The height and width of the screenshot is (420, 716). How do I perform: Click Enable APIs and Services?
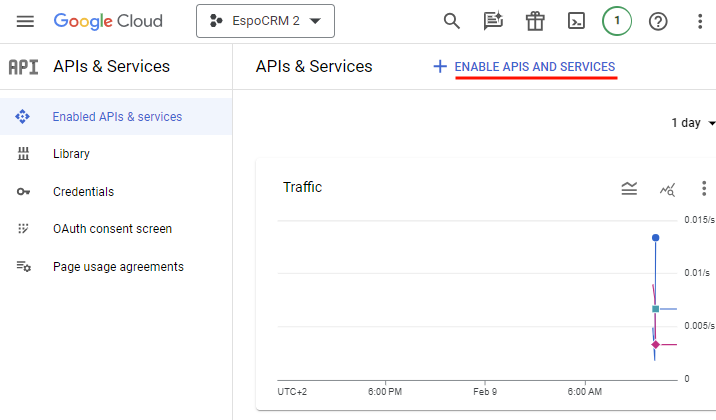tap(524, 67)
